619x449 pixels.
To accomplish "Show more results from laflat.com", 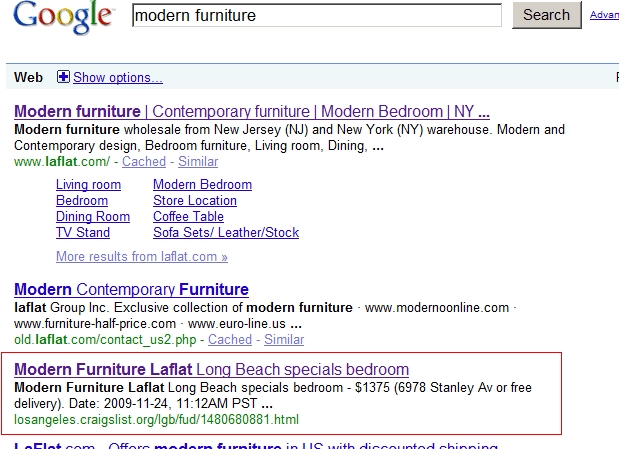I will point(142,257).
